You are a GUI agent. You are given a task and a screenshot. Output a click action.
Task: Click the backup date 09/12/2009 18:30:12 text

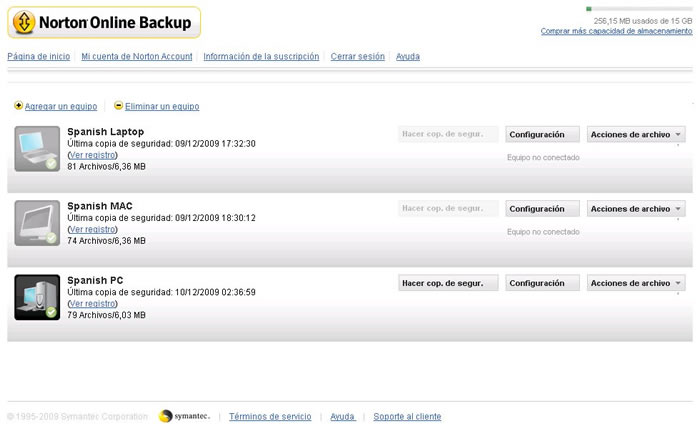click(x=215, y=218)
